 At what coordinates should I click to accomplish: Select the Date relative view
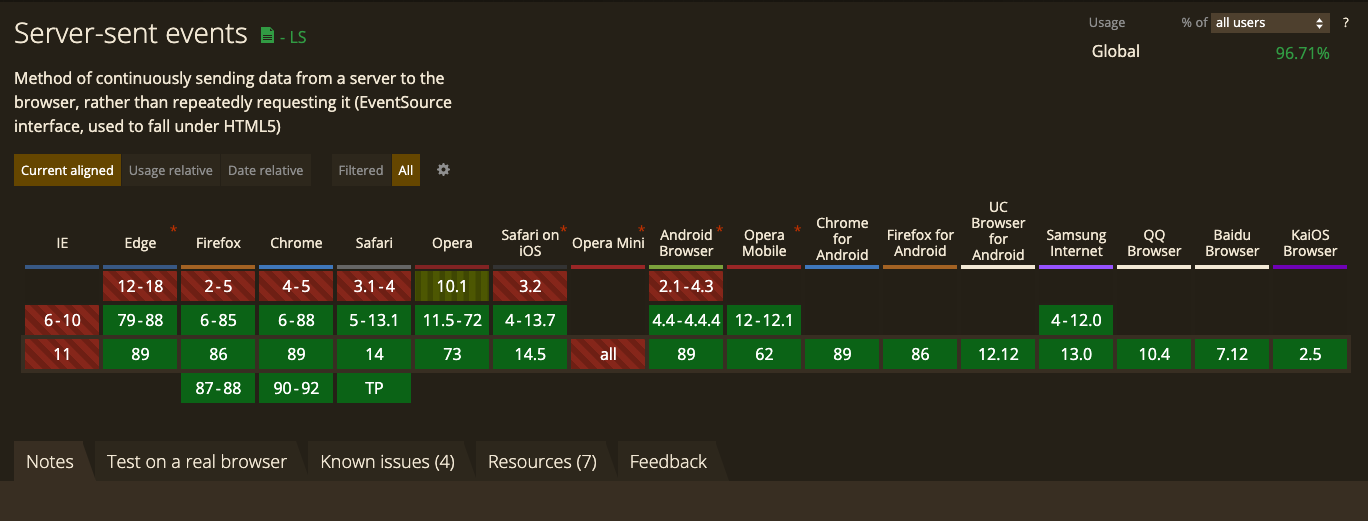pos(265,170)
